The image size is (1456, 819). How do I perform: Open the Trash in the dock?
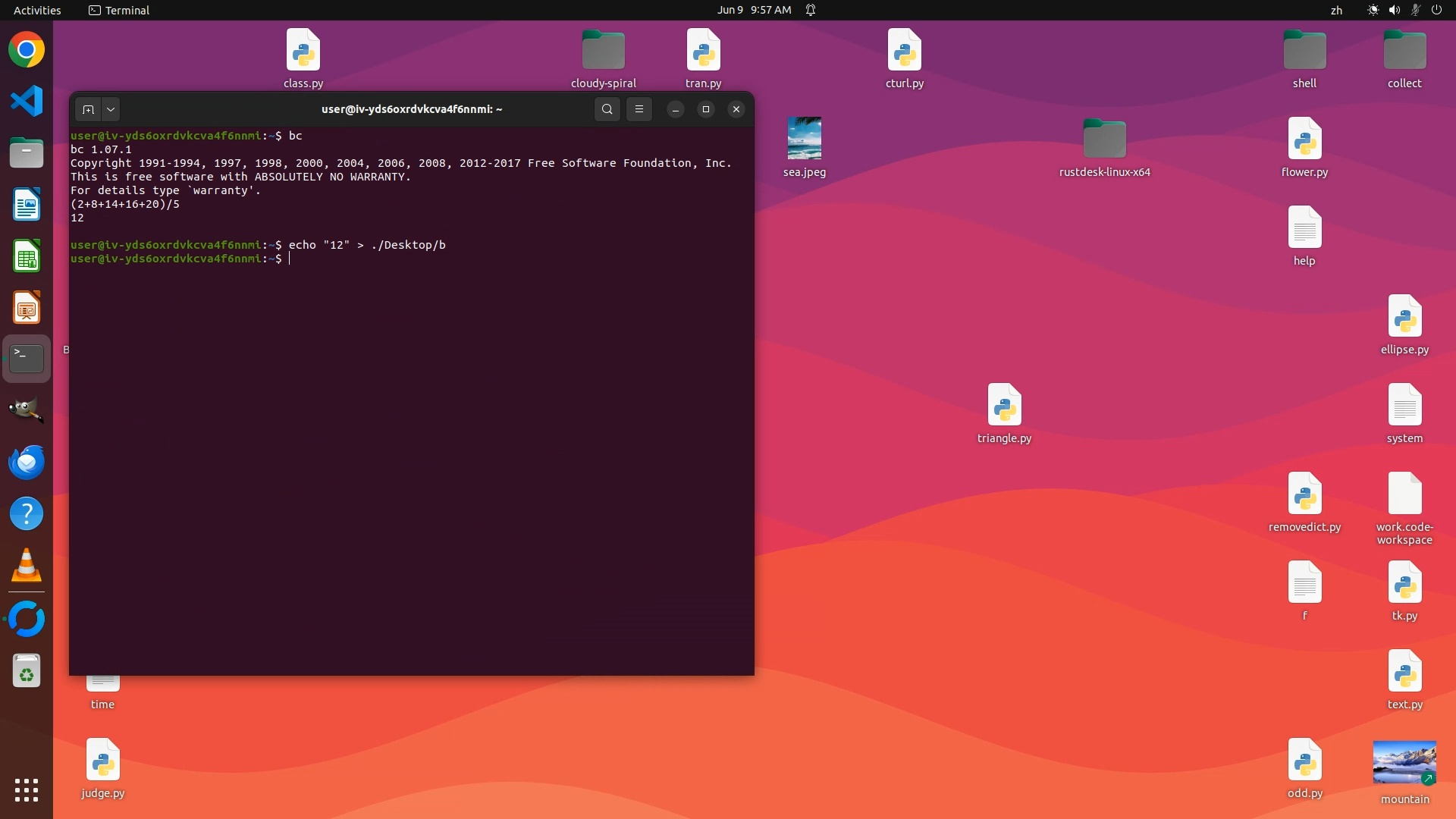27,671
